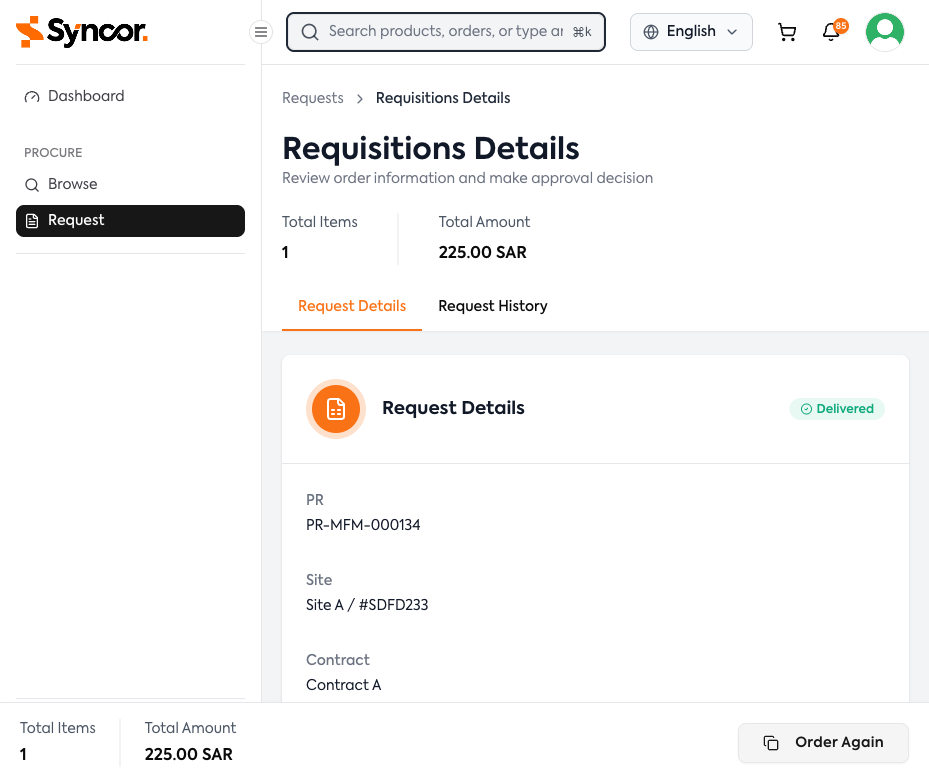Go to Dashboard in the sidebar
929x783 pixels.
[86, 96]
